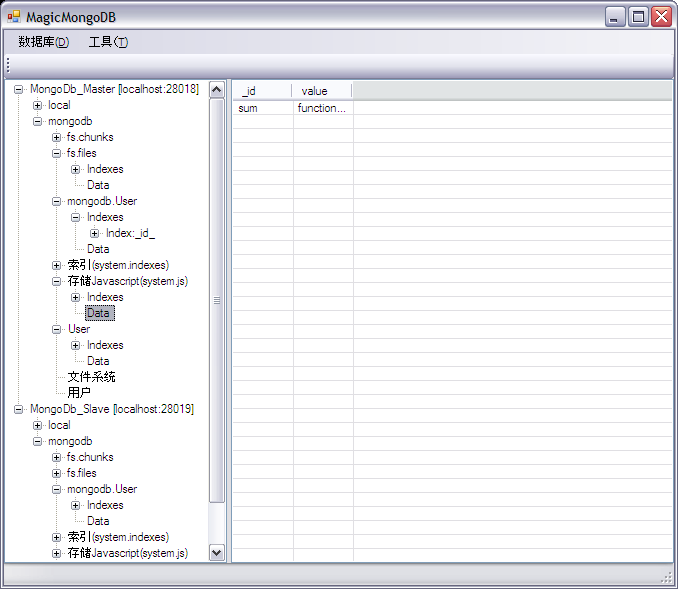The height and width of the screenshot is (589, 678).
Task: Open the 工具(T) menu
Action: pyautogui.click(x=108, y=42)
